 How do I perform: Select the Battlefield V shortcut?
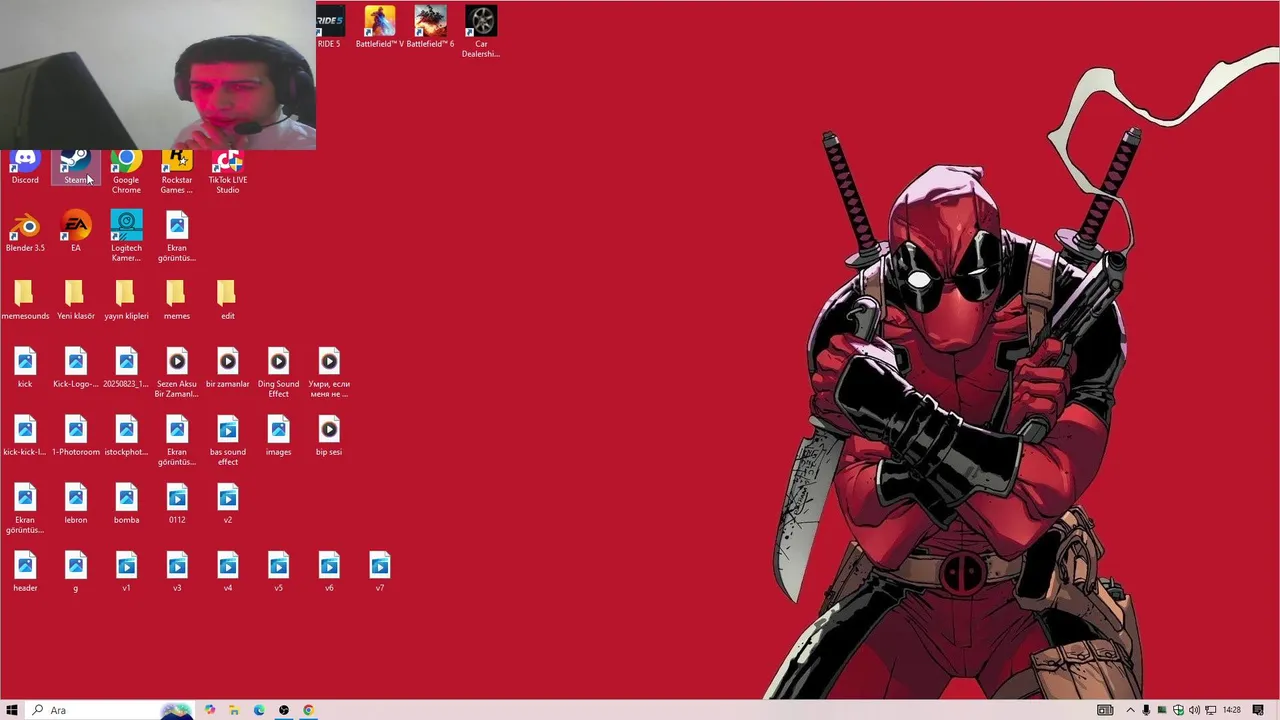point(380,27)
